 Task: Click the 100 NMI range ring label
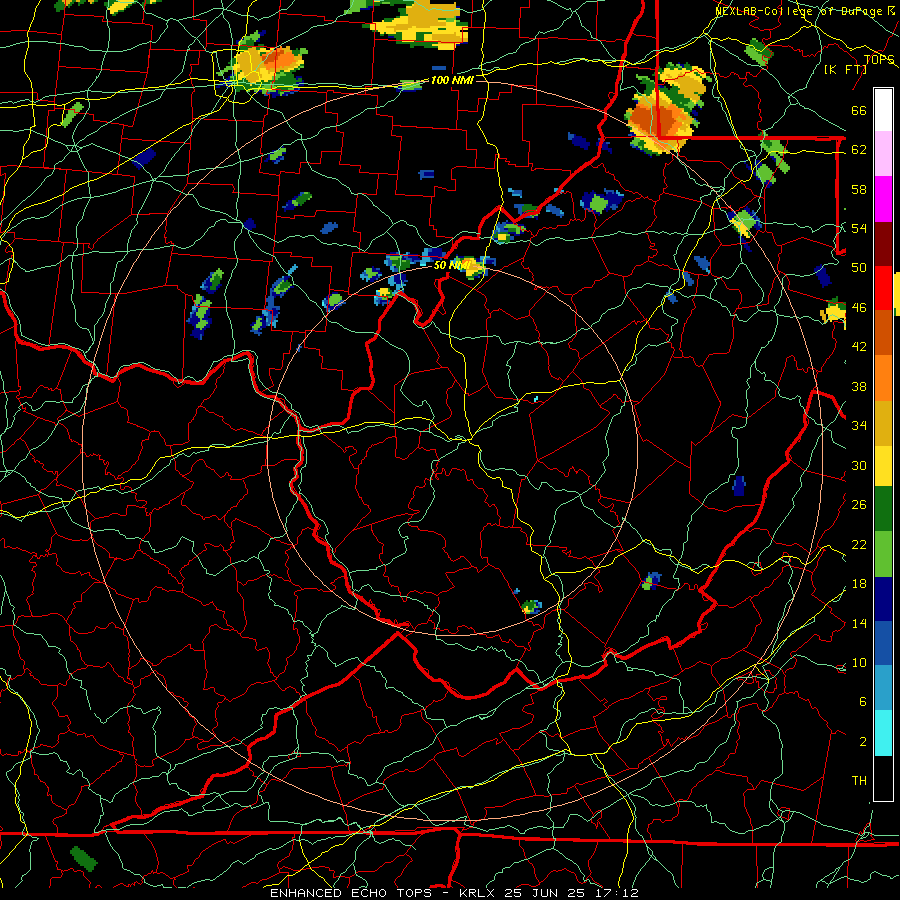tap(452, 80)
